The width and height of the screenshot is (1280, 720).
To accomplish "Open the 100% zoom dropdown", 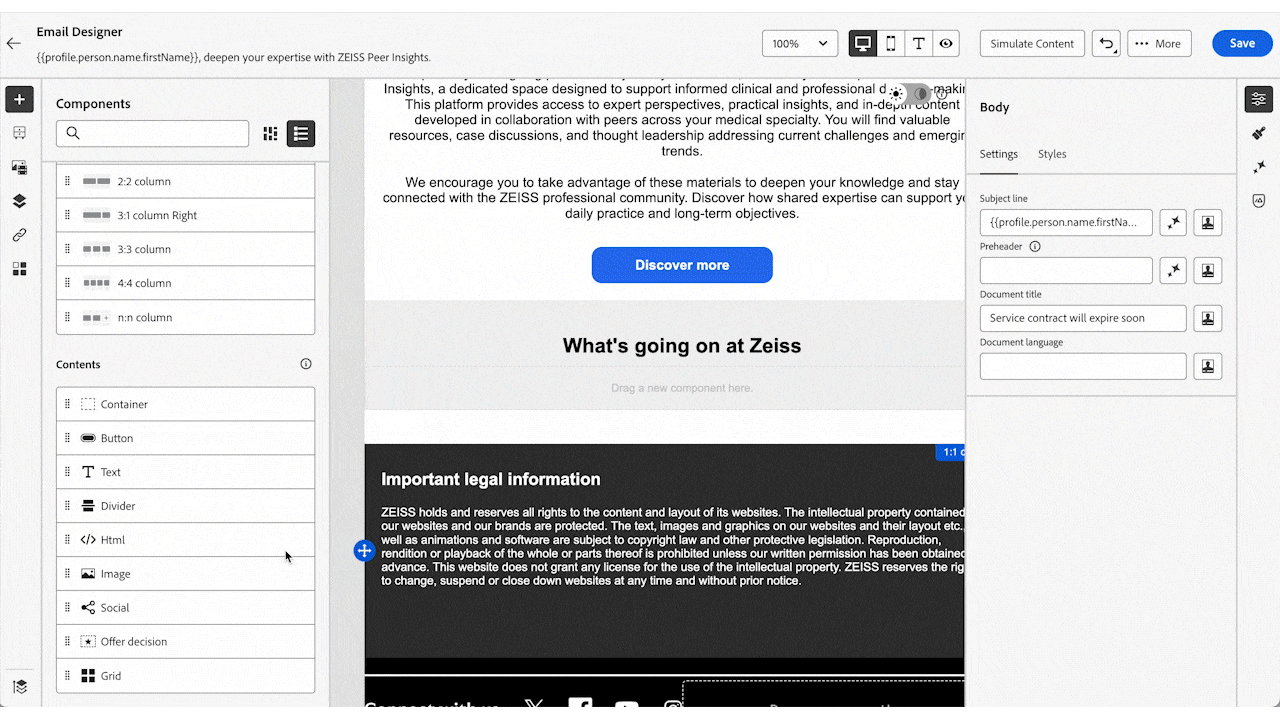I will [x=800, y=43].
